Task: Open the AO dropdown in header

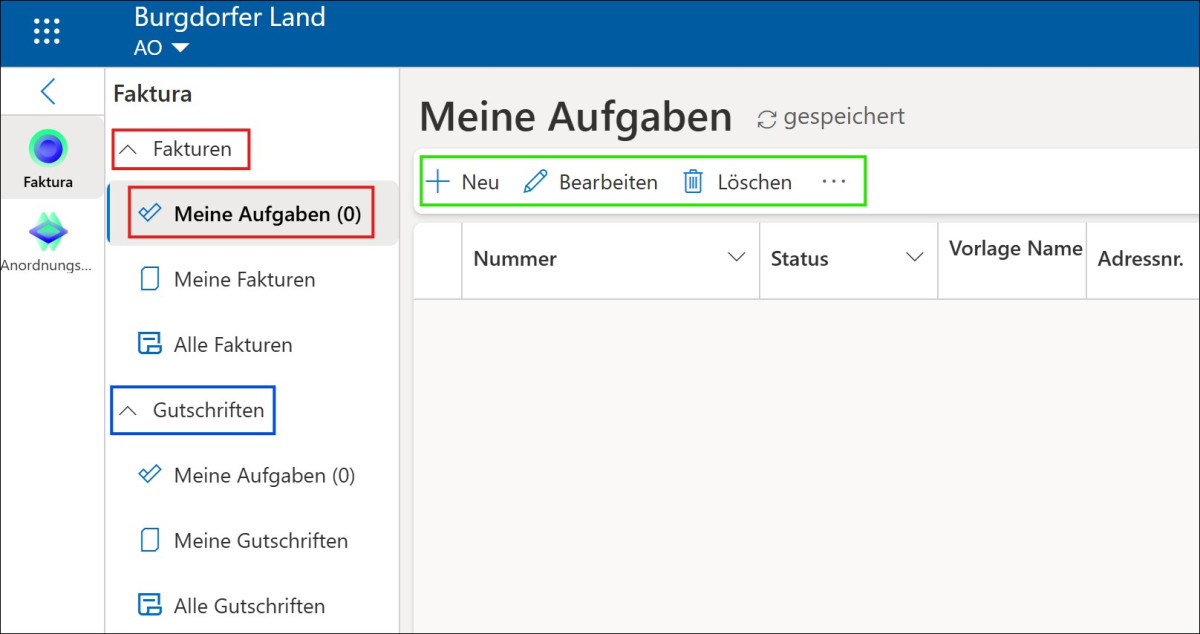Action: pyautogui.click(x=180, y=48)
